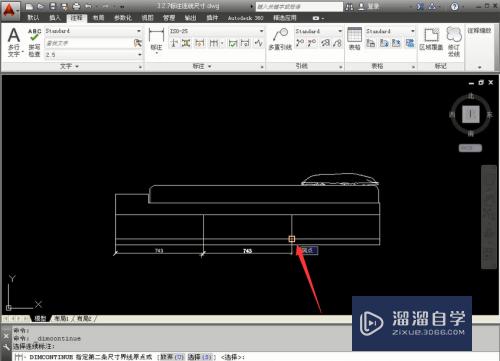Click the New file quick access icon
The image size is (500, 361).
[29, 6]
